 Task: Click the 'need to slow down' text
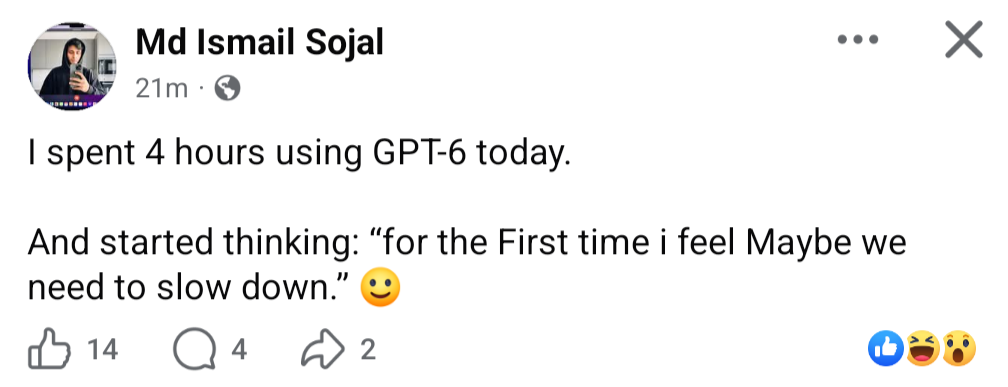[x=190, y=289]
